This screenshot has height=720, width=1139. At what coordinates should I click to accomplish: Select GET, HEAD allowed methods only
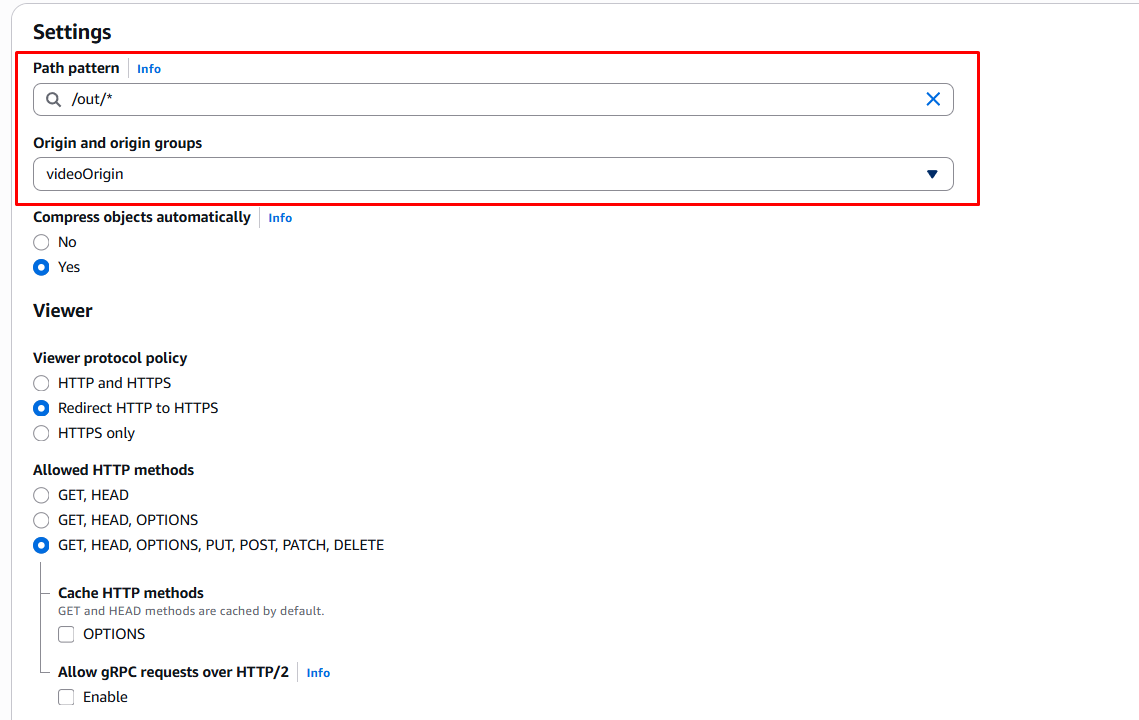click(41, 495)
